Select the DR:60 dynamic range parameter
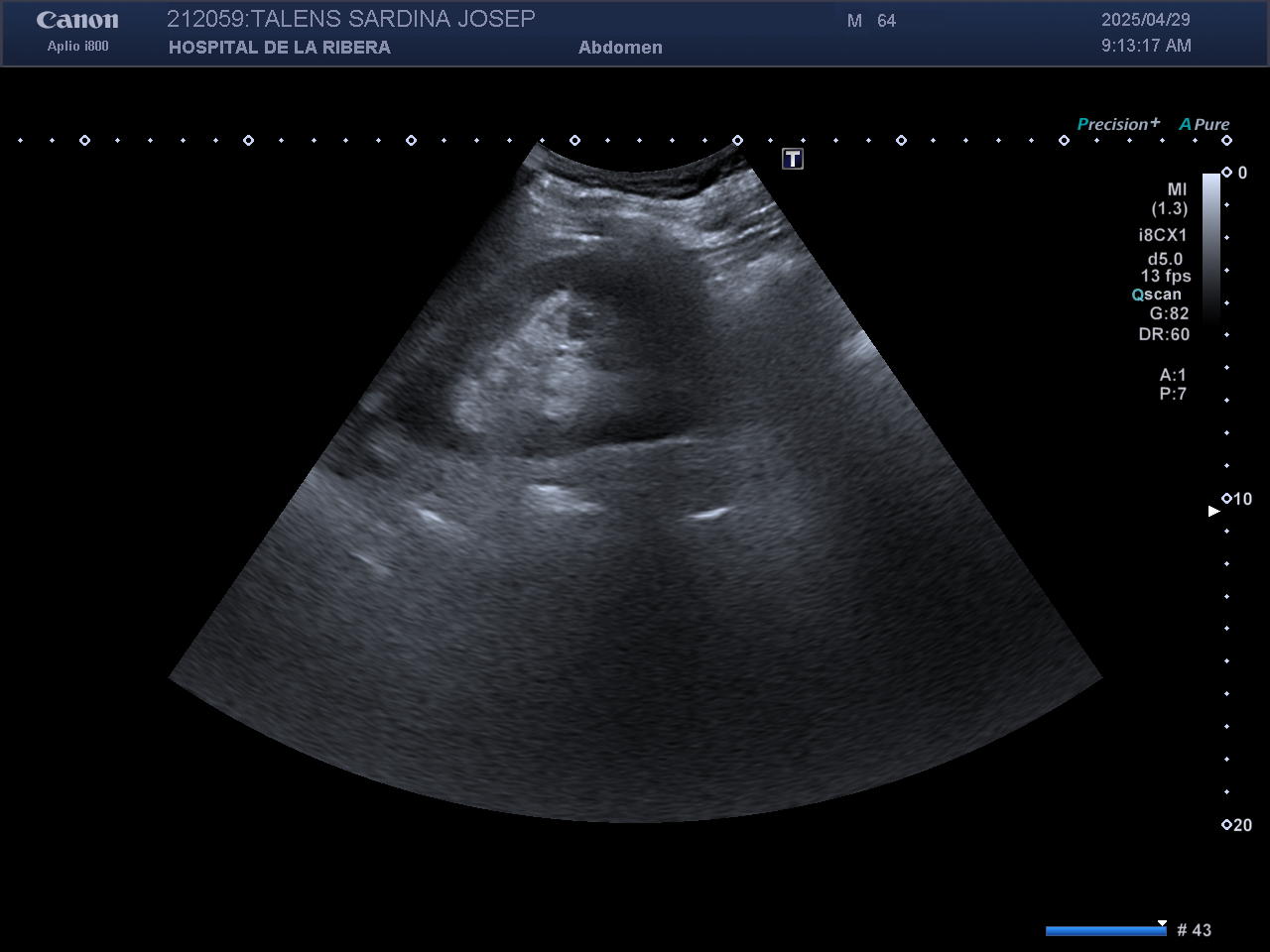The width and height of the screenshot is (1270, 952). (x=1164, y=334)
